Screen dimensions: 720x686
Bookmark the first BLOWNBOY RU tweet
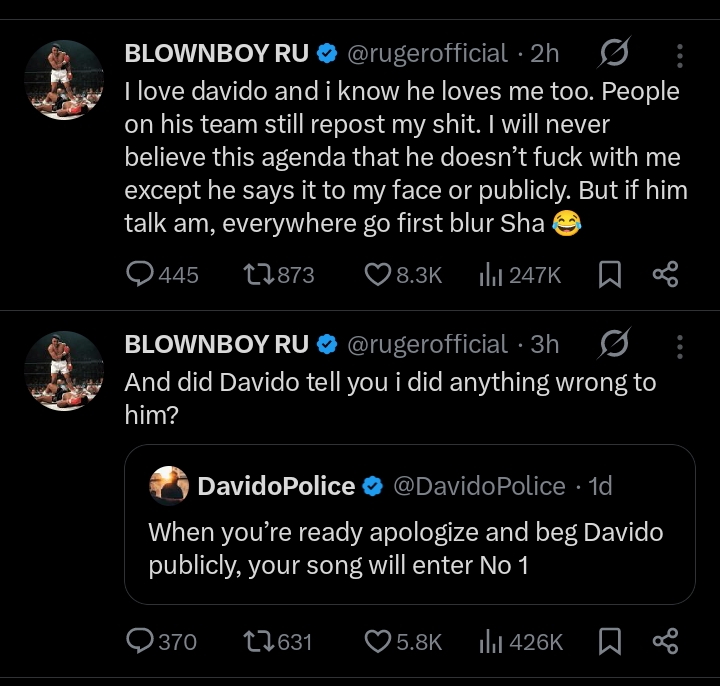pos(609,274)
